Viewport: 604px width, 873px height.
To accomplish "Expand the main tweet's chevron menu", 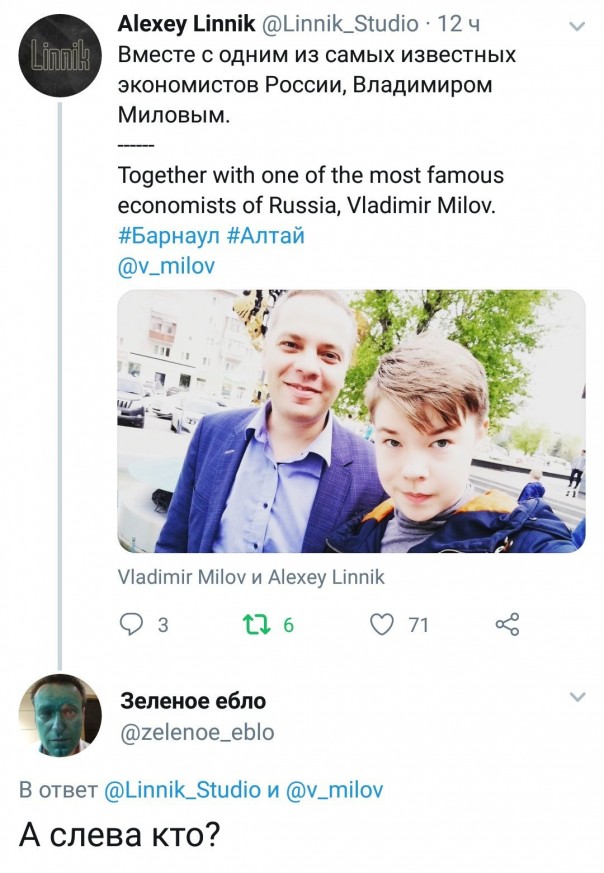I will pyautogui.click(x=577, y=26).
